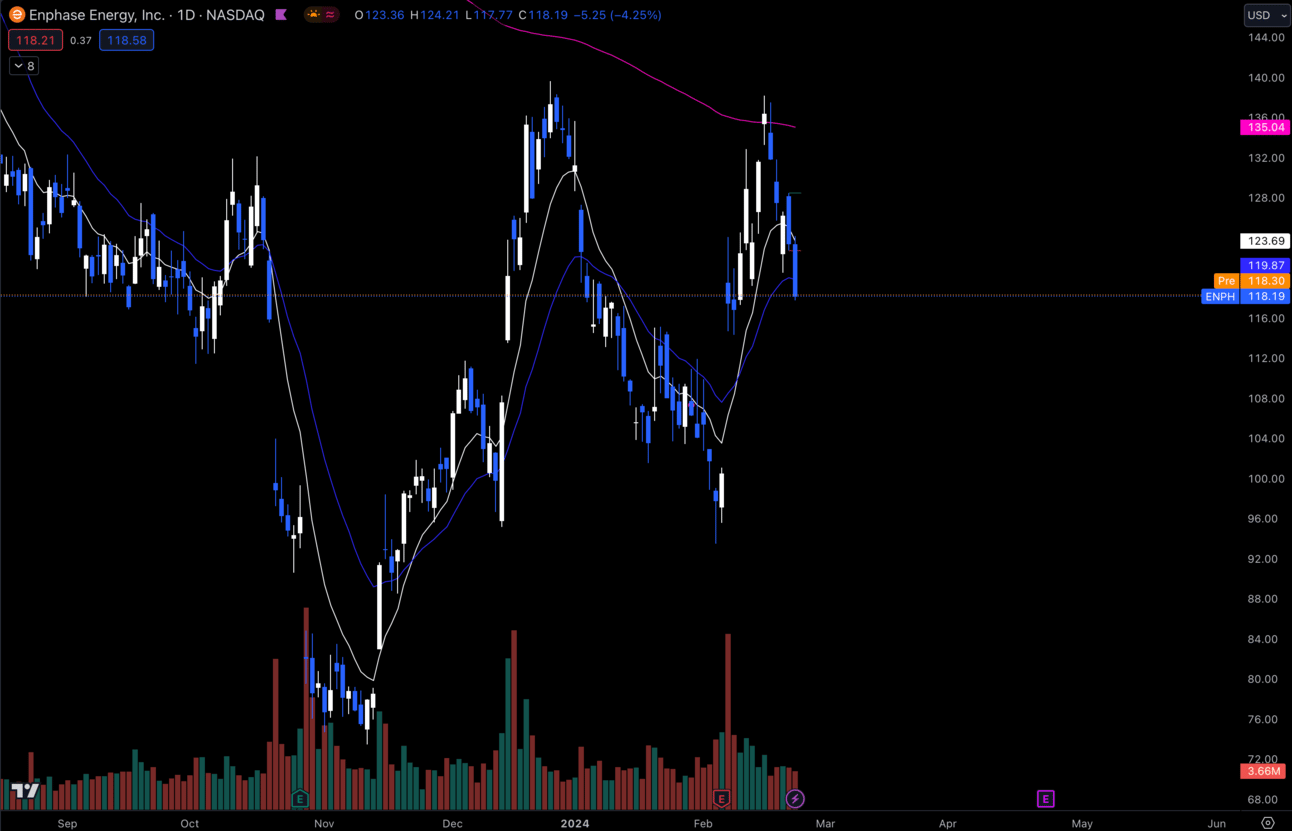This screenshot has height=831, width=1292.
Task: Click the Apr label on time axis
Action: 948,823
